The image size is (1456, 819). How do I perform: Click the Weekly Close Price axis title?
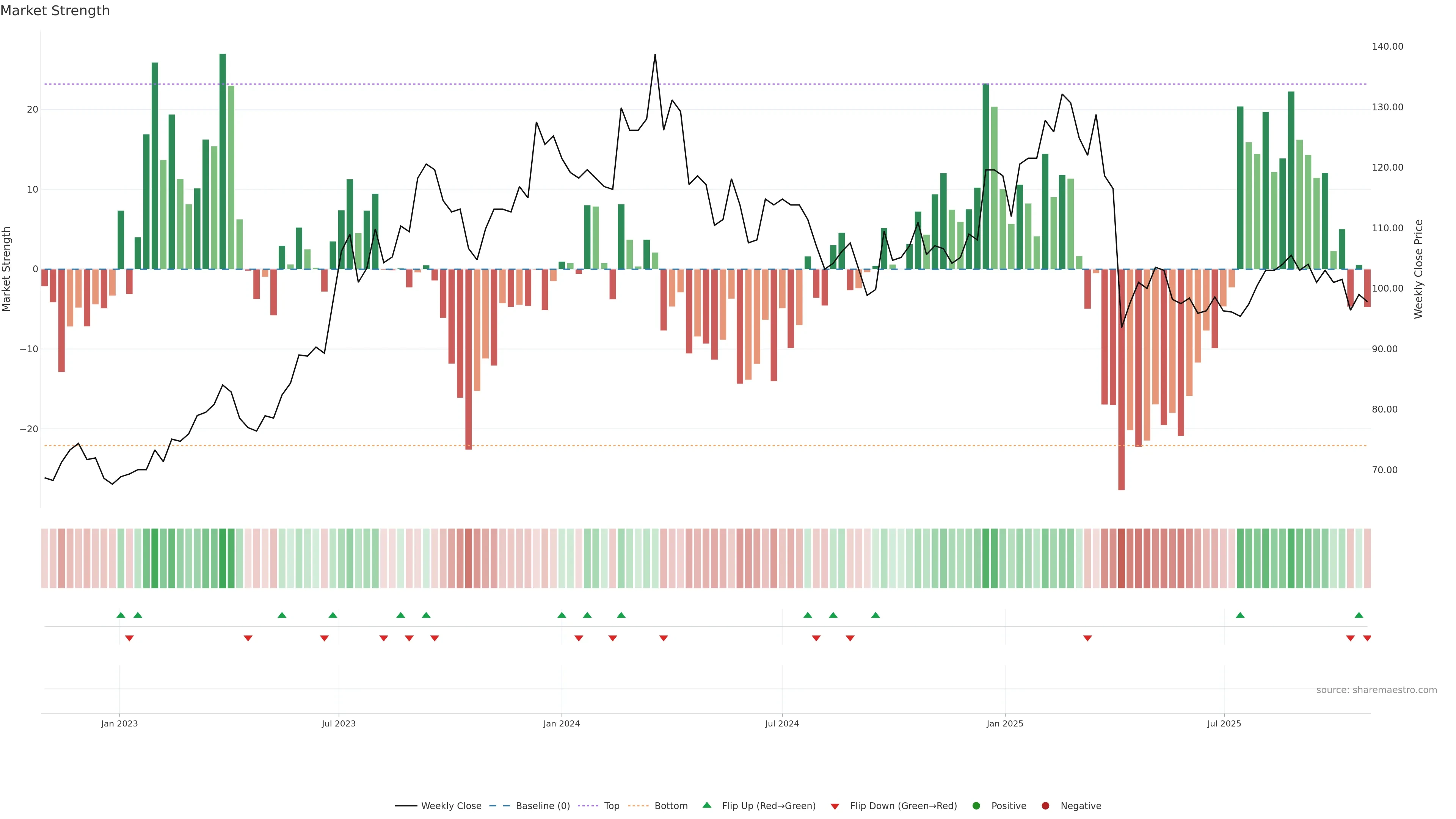pyautogui.click(x=1419, y=269)
